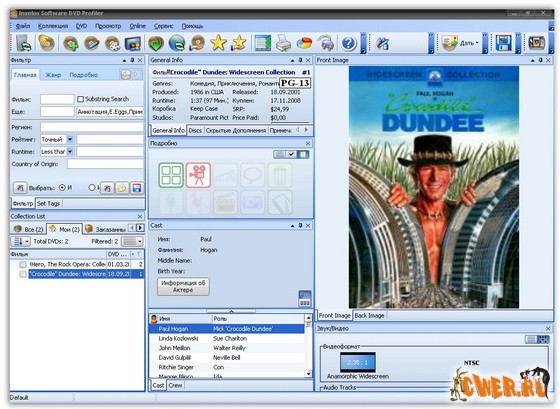Open the Сервис menu
Image resolution: width=560 pixels, height=409 pixels.
[164, 26]
